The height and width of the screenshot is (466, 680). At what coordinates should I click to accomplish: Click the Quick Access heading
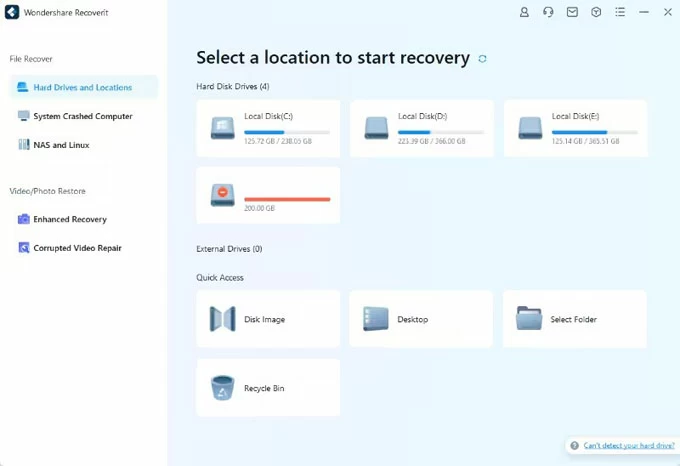(x=220, y=278)
